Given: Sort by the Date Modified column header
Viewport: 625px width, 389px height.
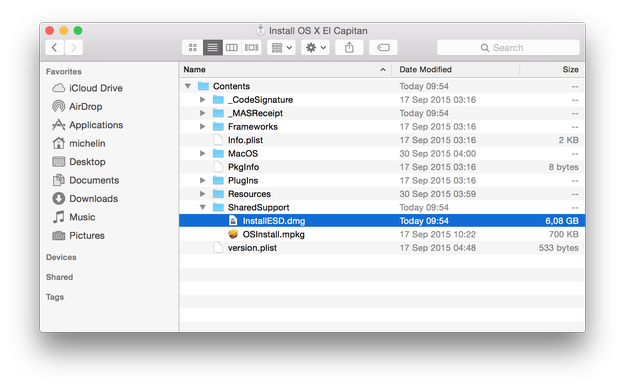Looking at the screenshot, I should (x=456, y=70).
